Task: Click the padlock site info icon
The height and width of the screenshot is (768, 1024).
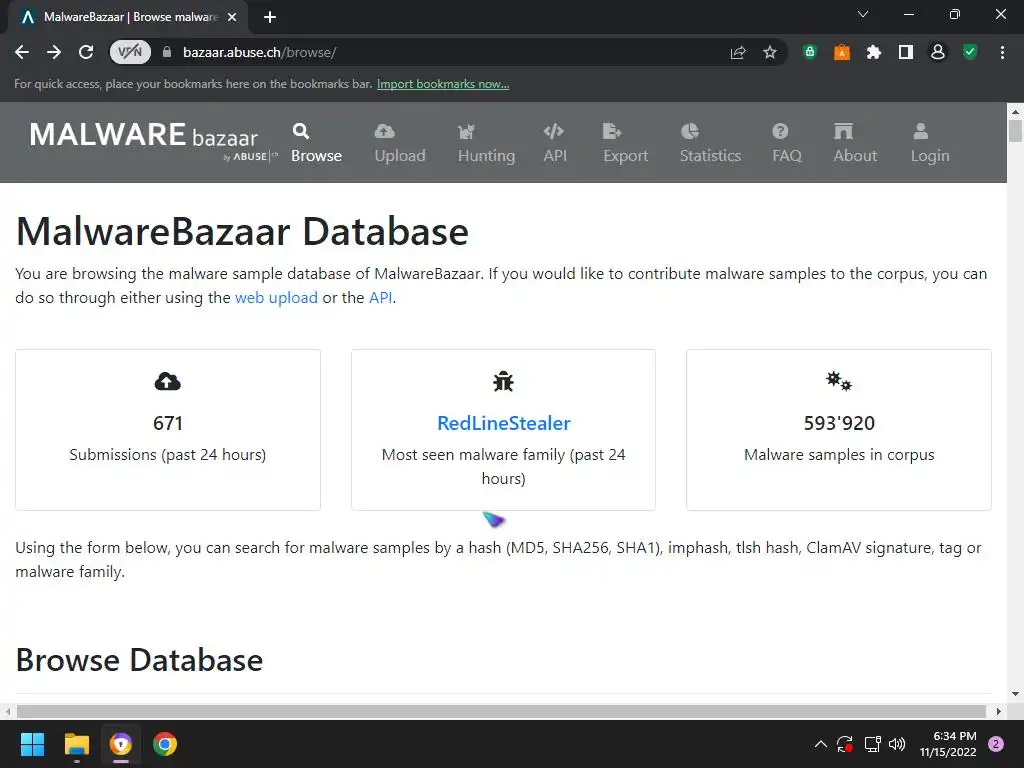Action: (x=167, y=52)
